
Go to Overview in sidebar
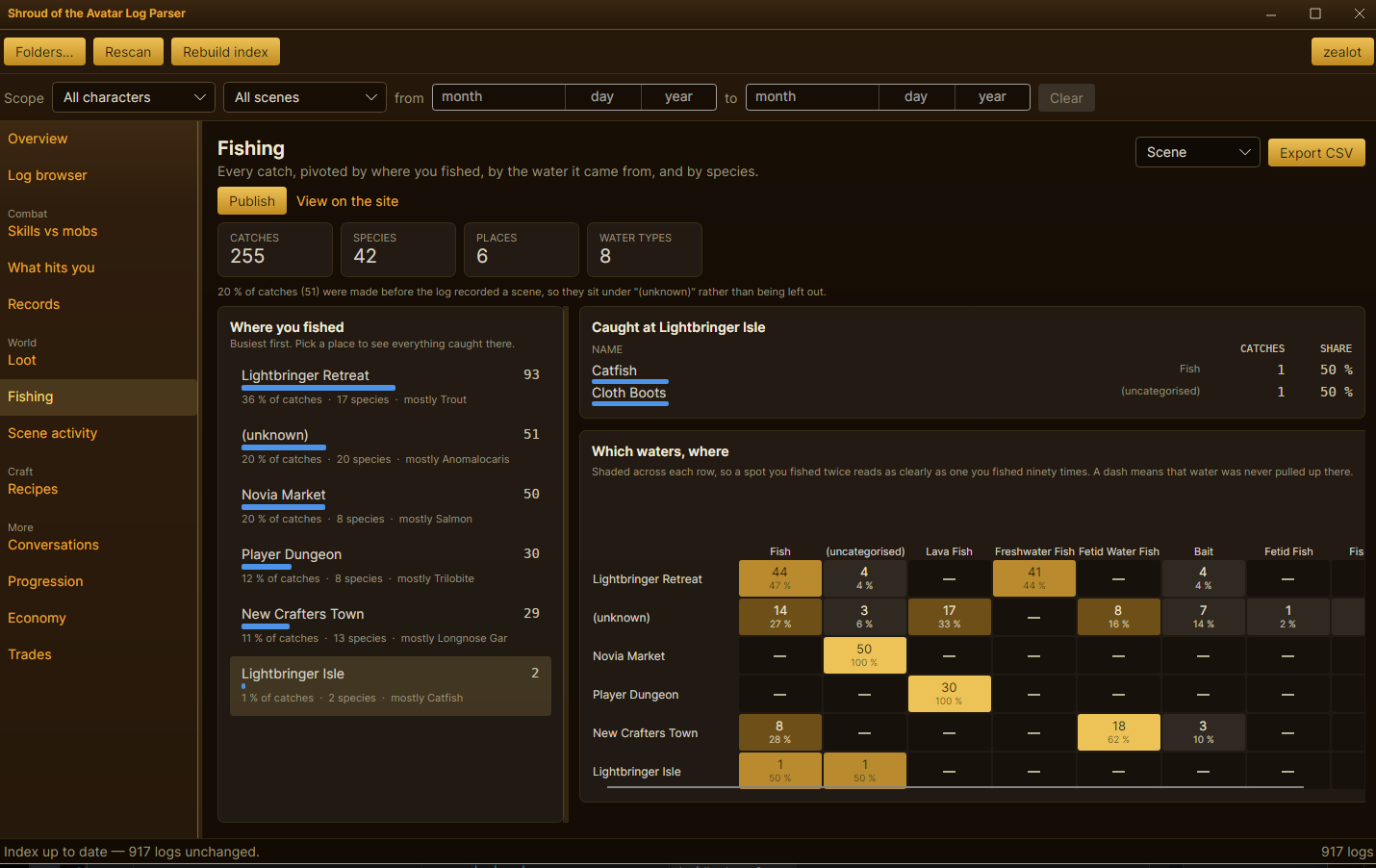pyautogui.click(x=98, y=139)
